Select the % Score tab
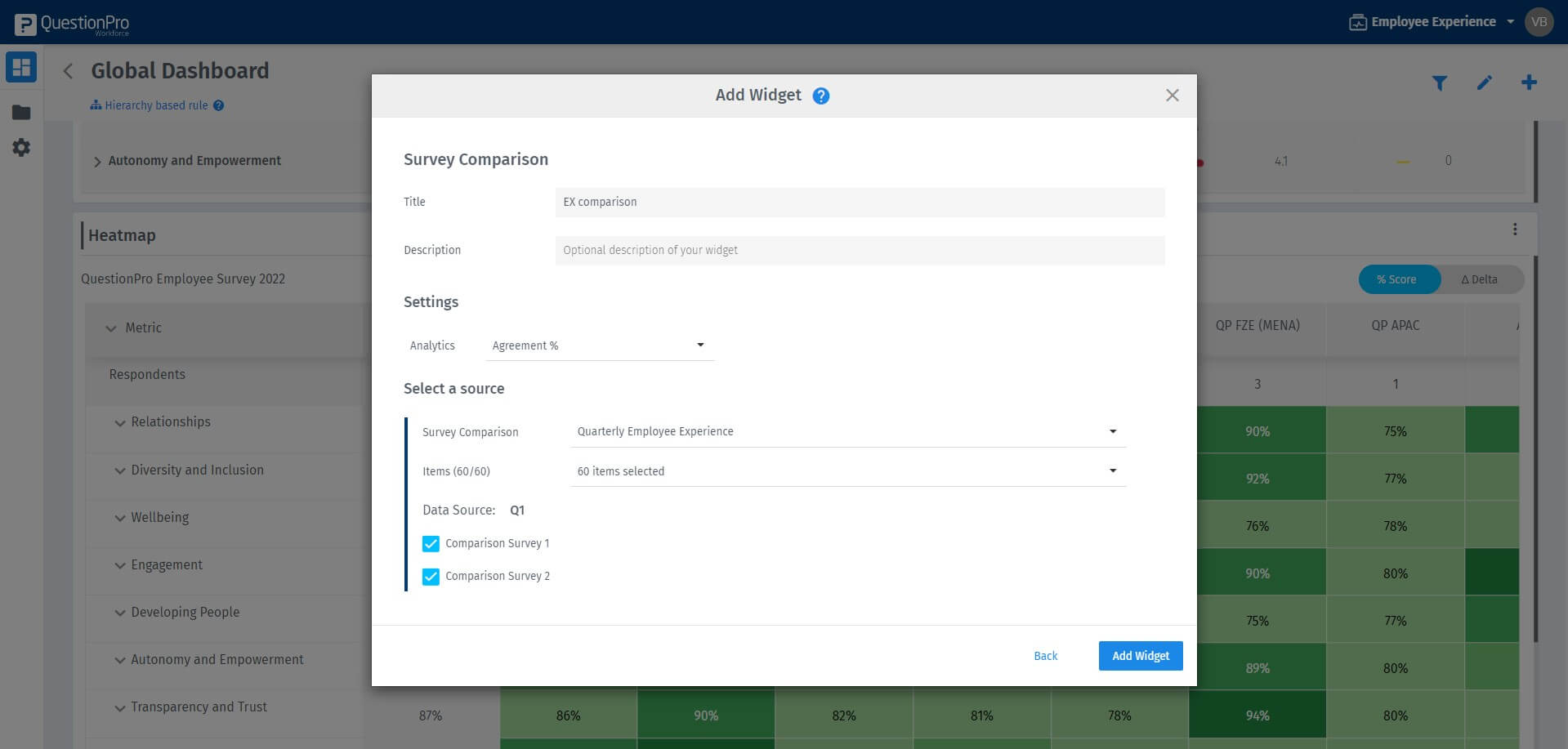 pyautogui.click(x=1398, y=279)
